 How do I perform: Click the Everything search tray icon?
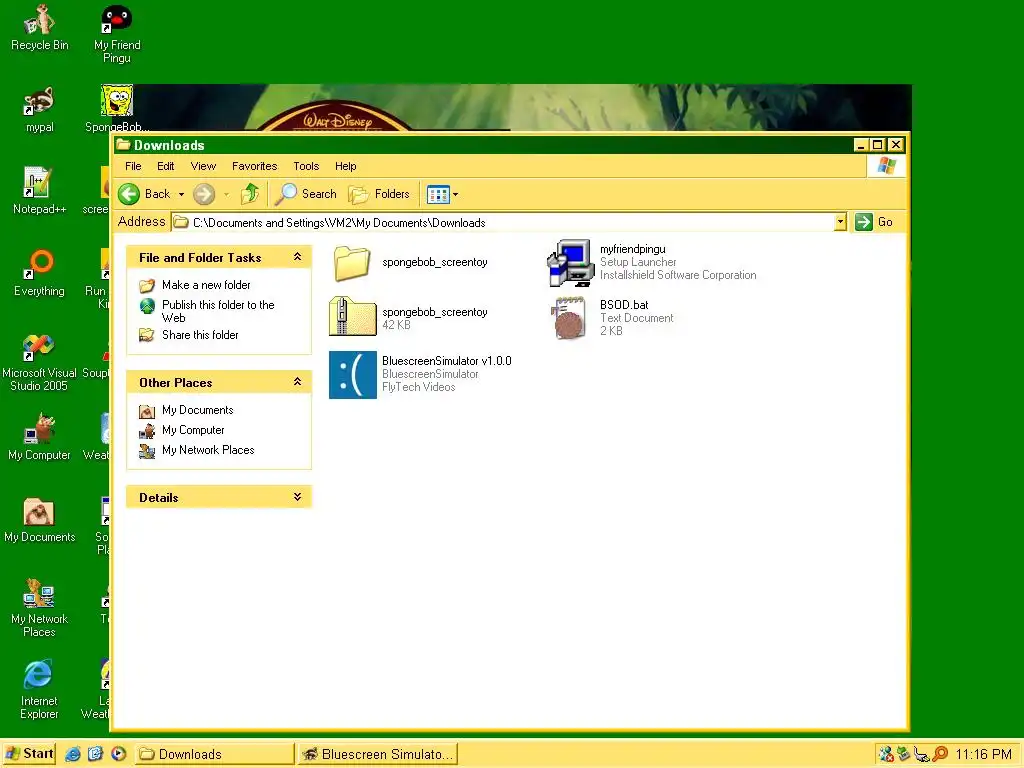tap(940, 754)
